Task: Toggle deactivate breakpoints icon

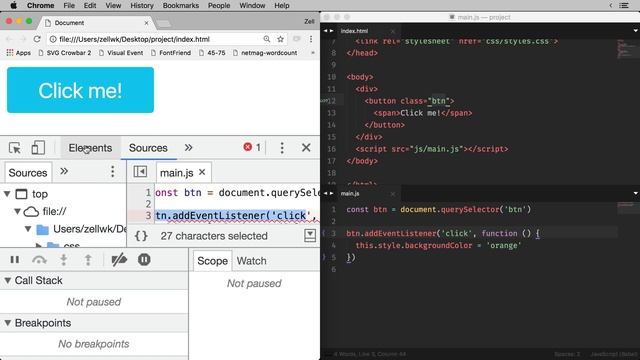Action: tap(119, 260)
